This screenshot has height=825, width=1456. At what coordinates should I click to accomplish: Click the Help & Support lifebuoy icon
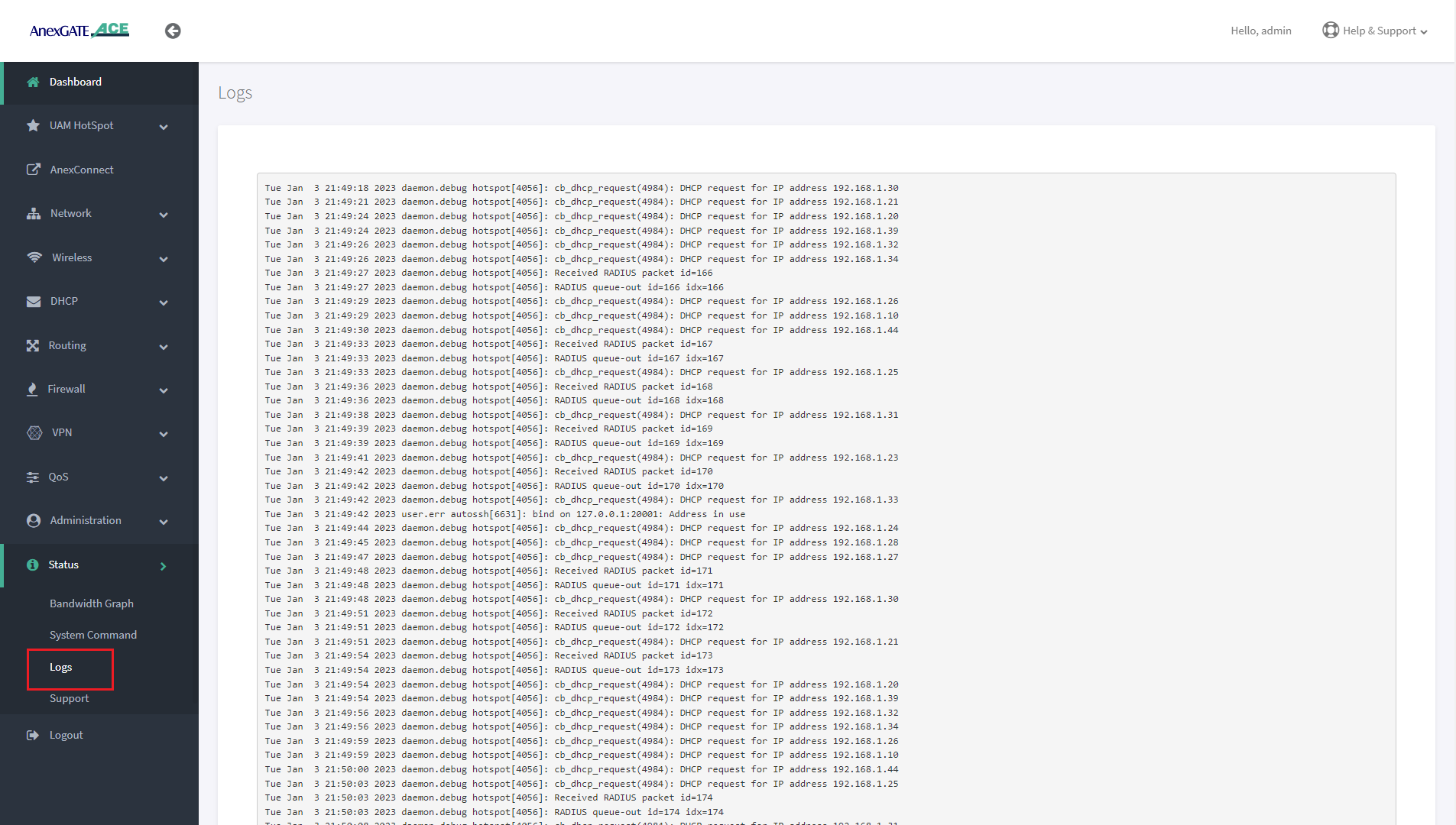[1331, 31]
